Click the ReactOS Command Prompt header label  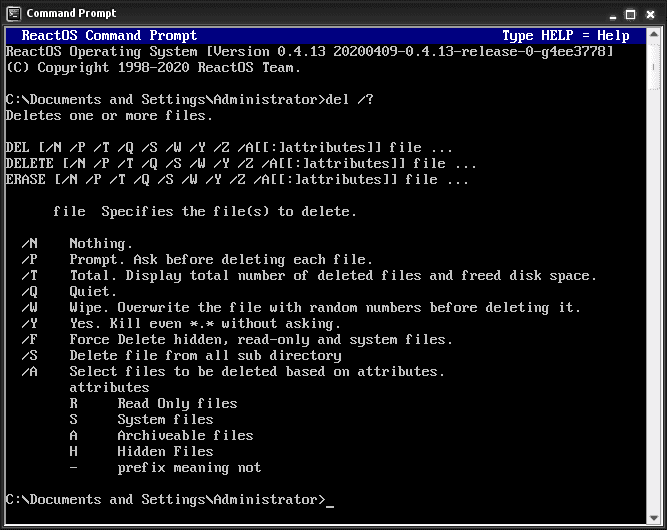[109, 35]
